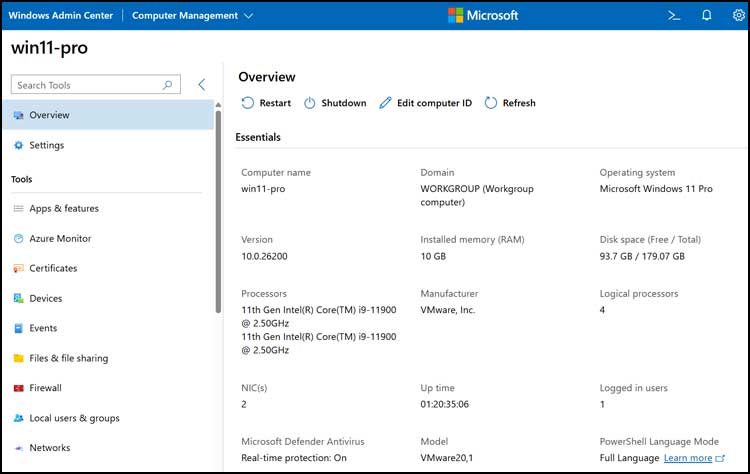Click the Certificates icon
Screen dimensions: 750x474
click(18, 268)
